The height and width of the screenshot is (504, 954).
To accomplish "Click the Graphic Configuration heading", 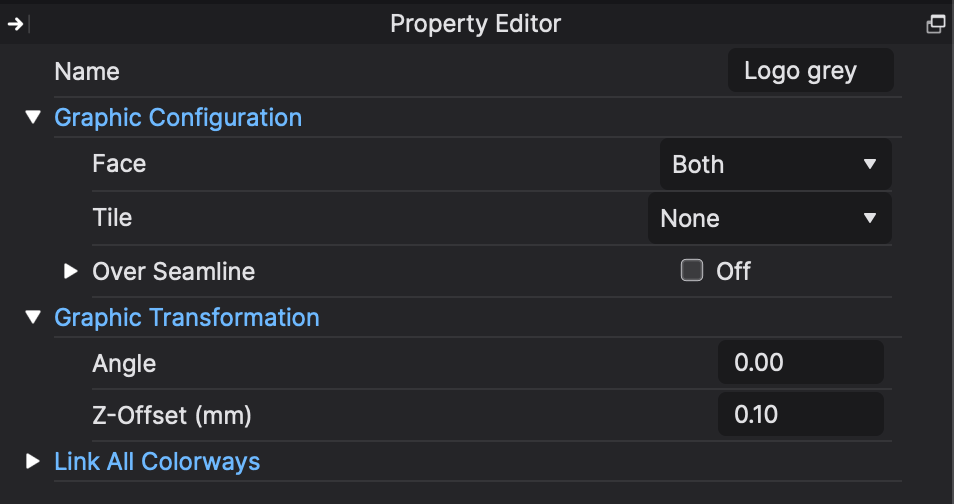I will 178,117.
